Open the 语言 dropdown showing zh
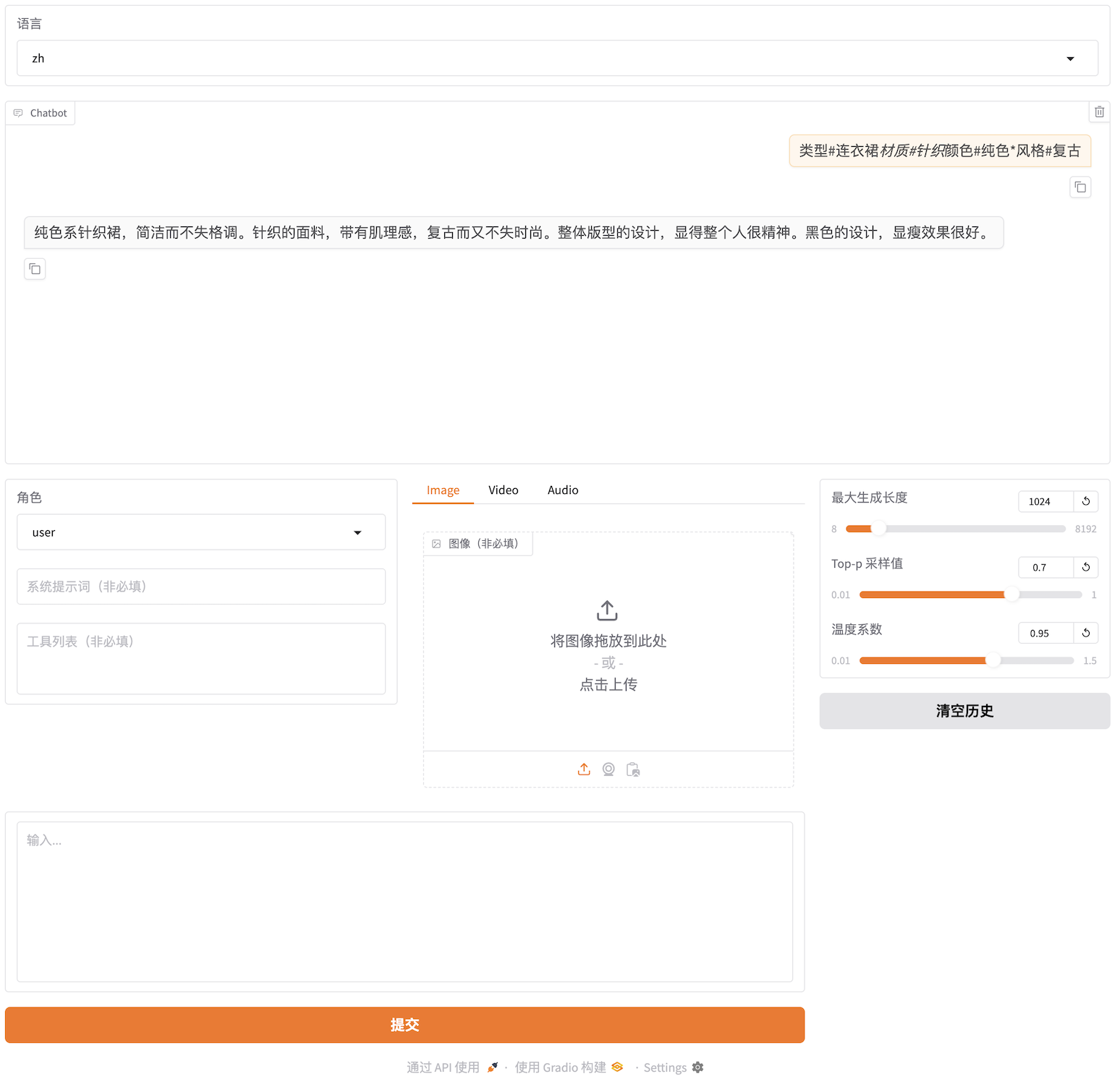This screenshot has width=1120, height=1079. click(557, 58)
